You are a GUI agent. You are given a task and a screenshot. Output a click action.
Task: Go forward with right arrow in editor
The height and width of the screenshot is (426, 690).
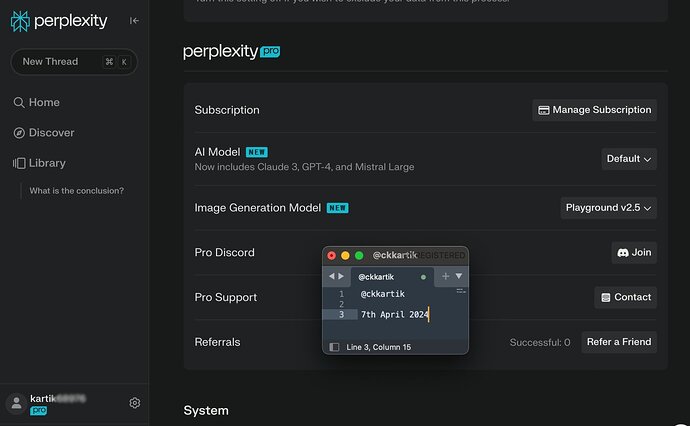(341, 276)
